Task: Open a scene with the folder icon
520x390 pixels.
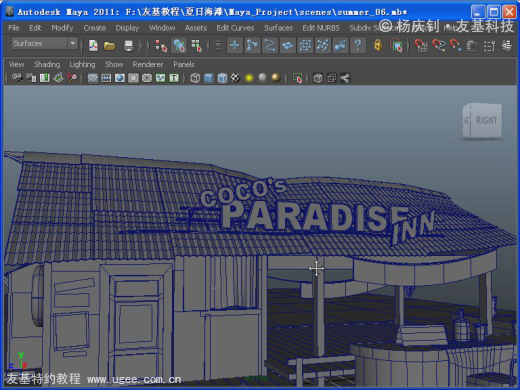Action: click(x=109, y=45)
